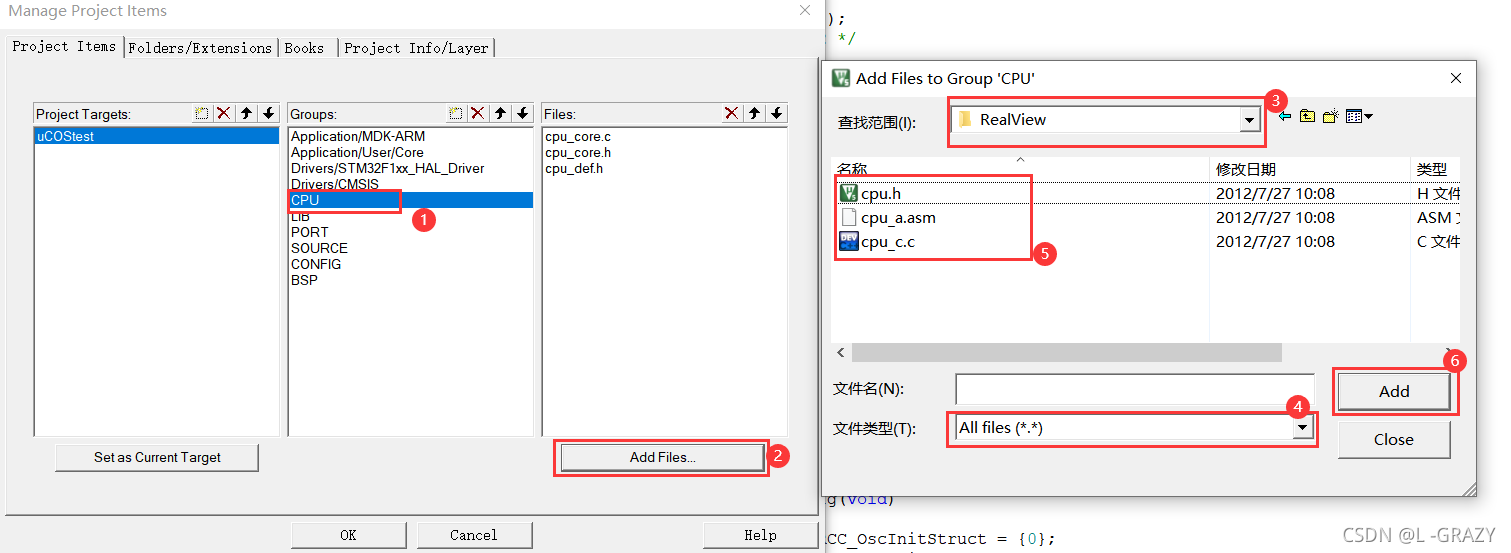Image resolution: width=1511 pixels, height=553 pixels.
Task: Select uCOStest in Project Targets
Action: click(157, 136)
